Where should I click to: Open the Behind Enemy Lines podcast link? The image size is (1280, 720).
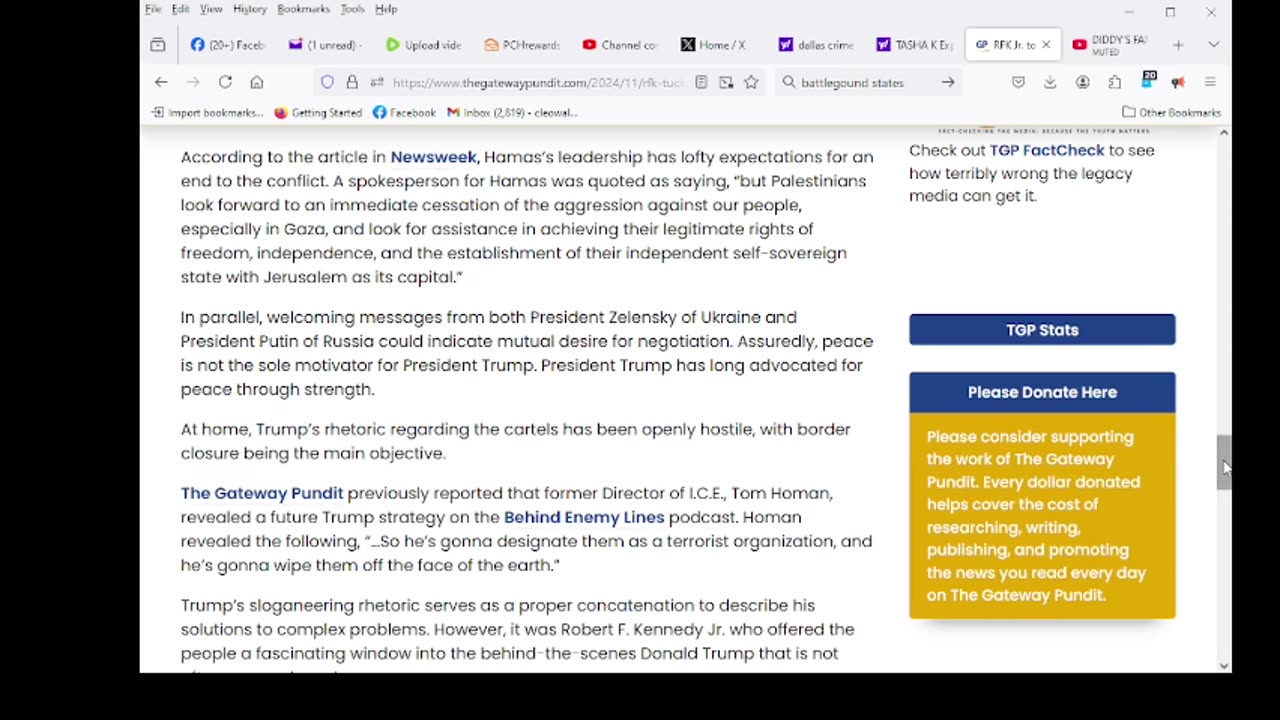(584, 517)
